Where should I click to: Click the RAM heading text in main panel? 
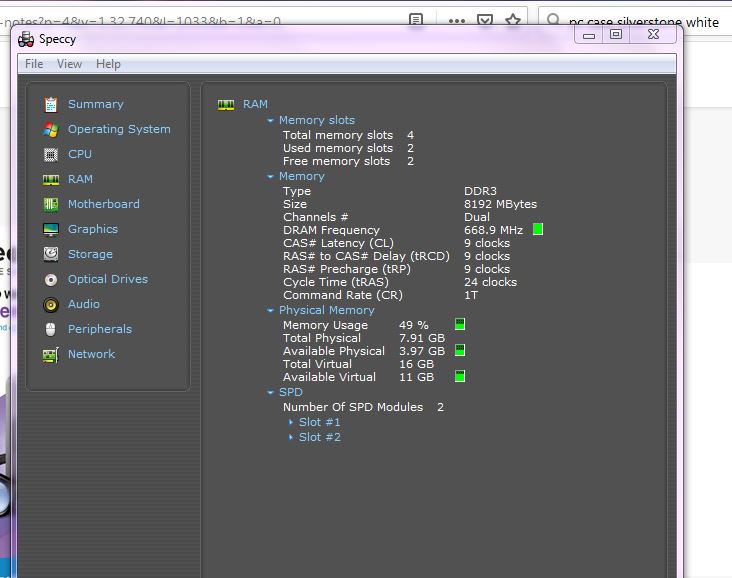tap(255, 104)
